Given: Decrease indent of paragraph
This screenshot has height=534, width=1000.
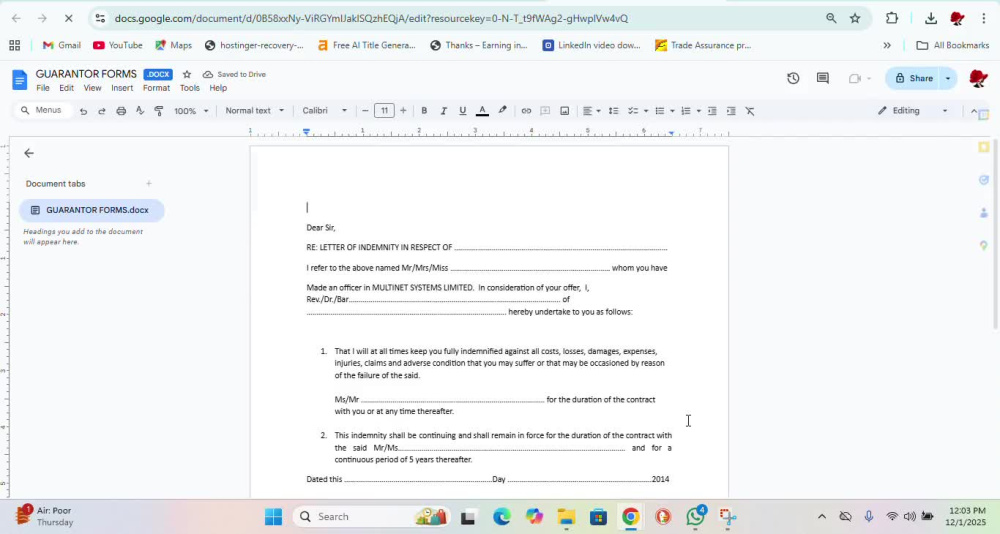Looking at the screenshot, I should [712, 111].
